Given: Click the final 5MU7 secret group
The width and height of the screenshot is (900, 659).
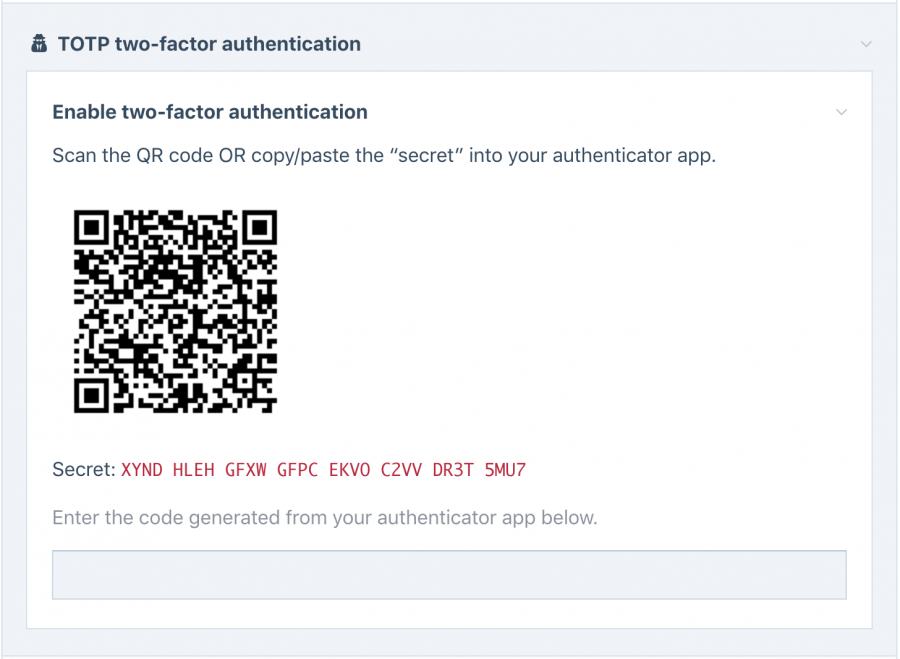Looking at the screenshot, I should 505,470.
